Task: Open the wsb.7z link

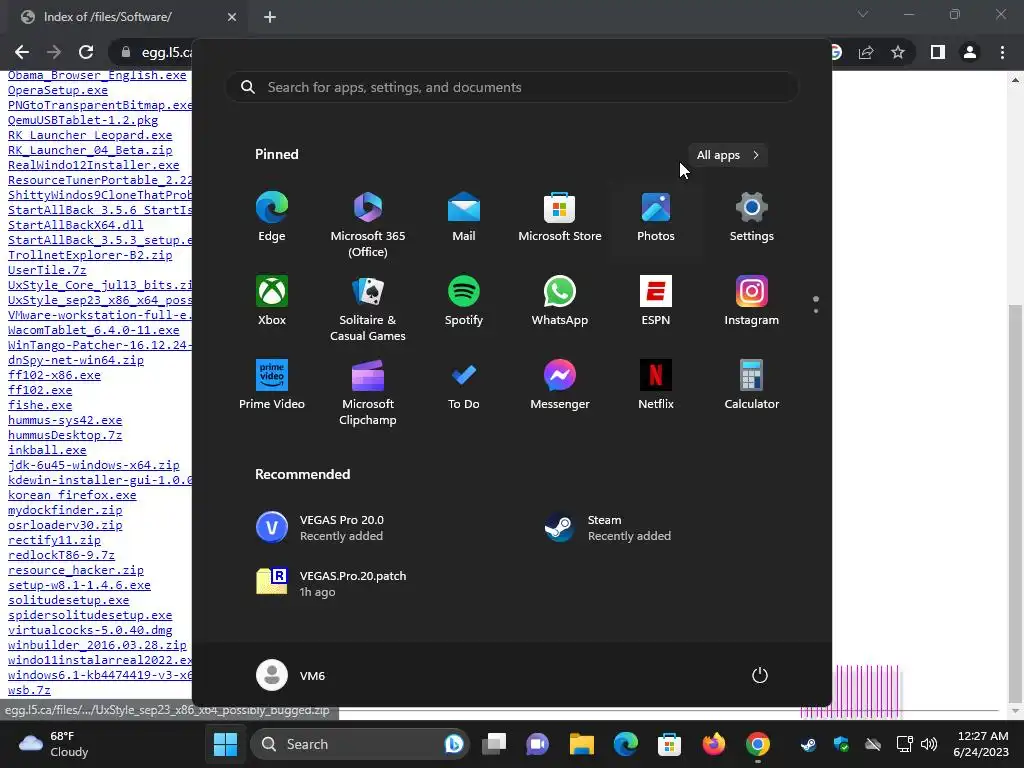Action: tap(29, 690)
